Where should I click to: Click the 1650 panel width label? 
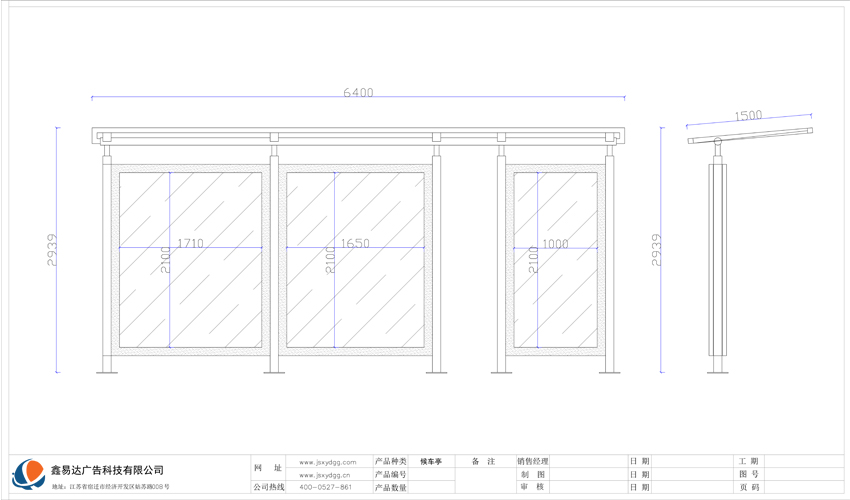355,243
